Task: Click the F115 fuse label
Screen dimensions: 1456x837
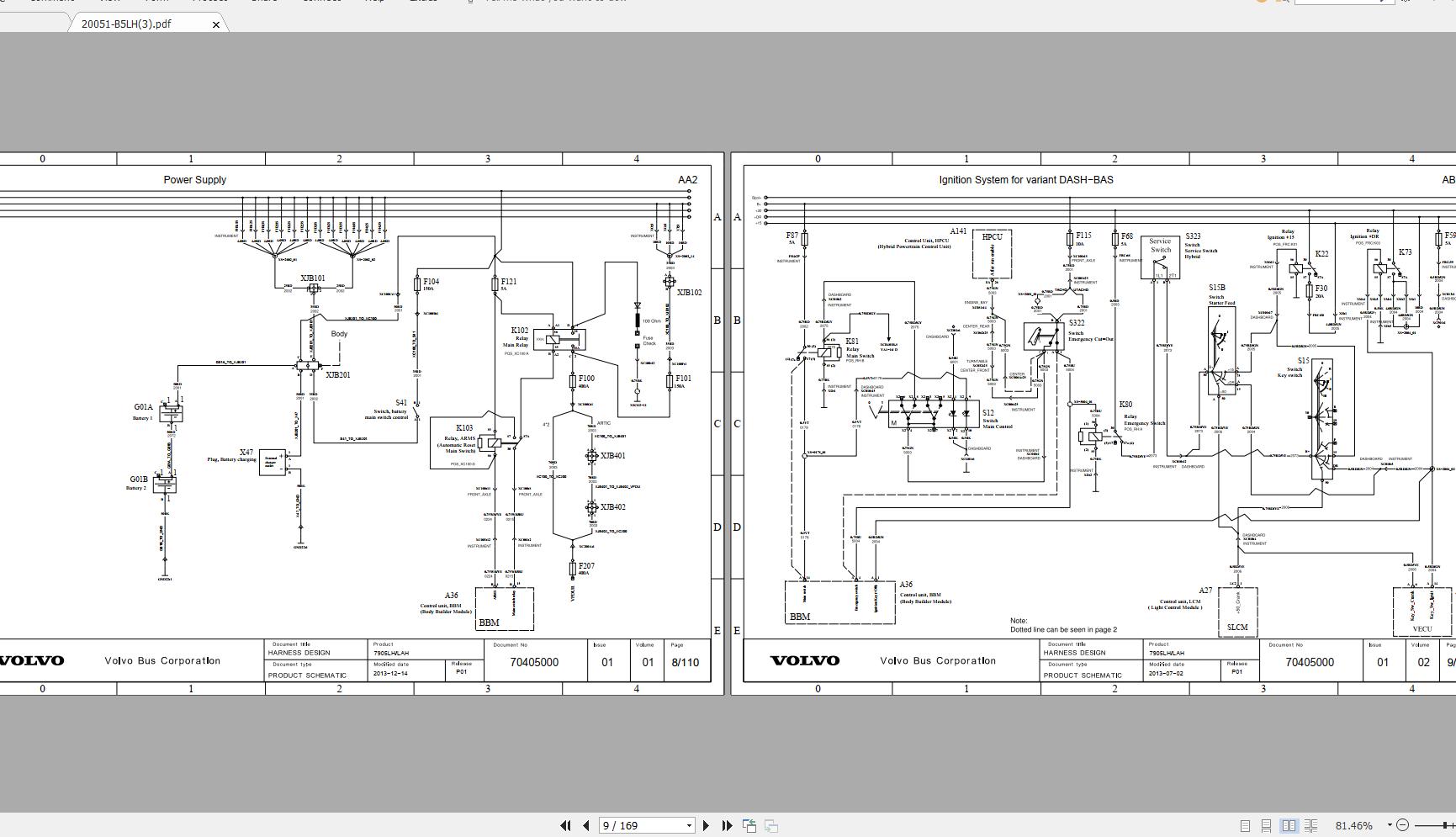Action: tap(1083, 236)
